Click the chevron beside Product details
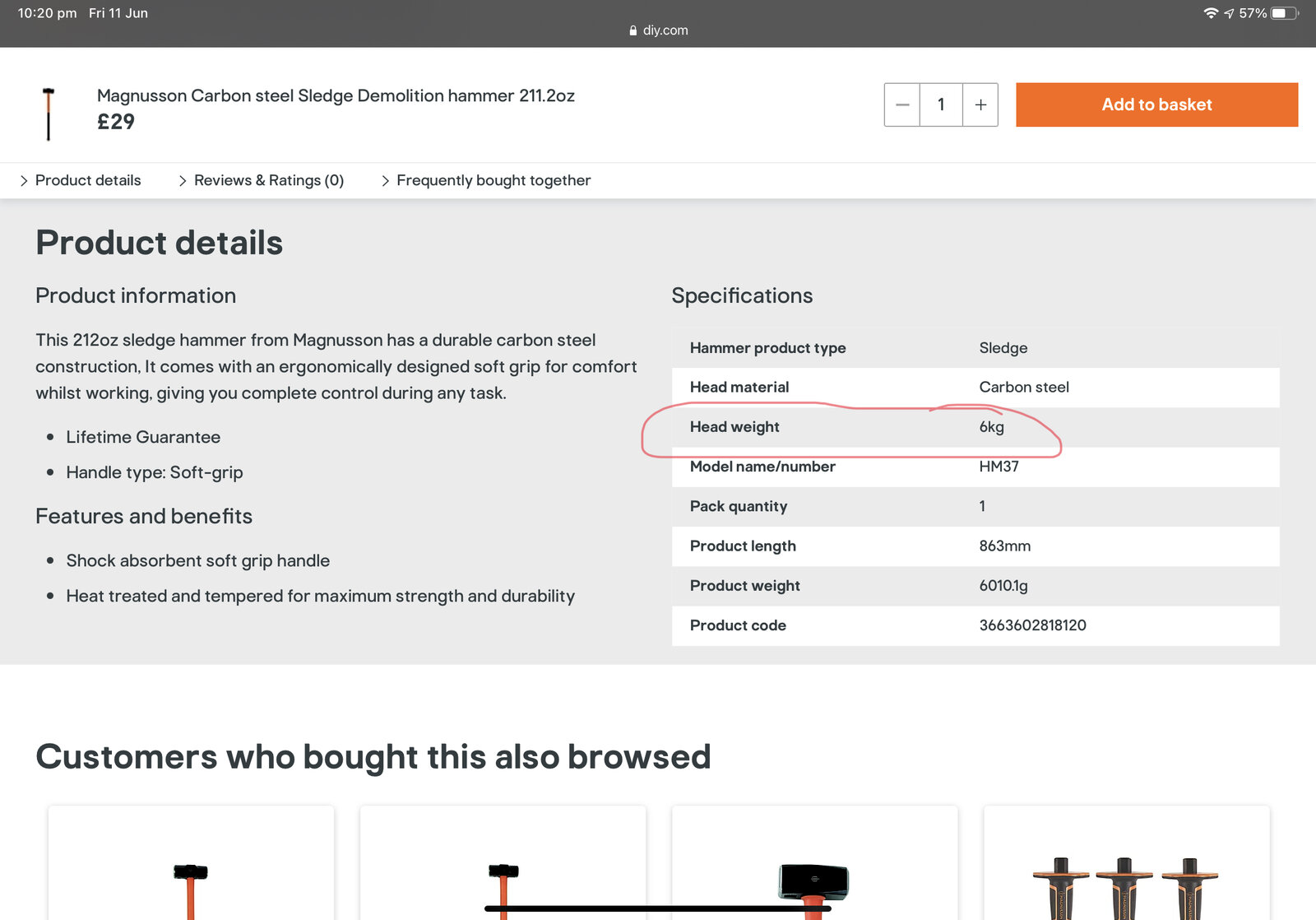Viewport: 1316px width, 920px height. (24, 181)
